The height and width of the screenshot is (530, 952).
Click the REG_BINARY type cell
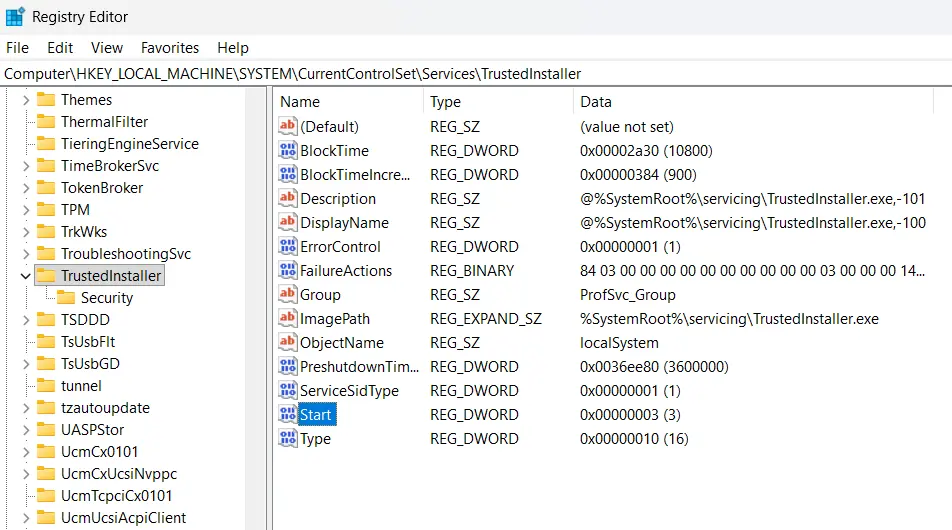pyautogui.click(x=472, y=271)
